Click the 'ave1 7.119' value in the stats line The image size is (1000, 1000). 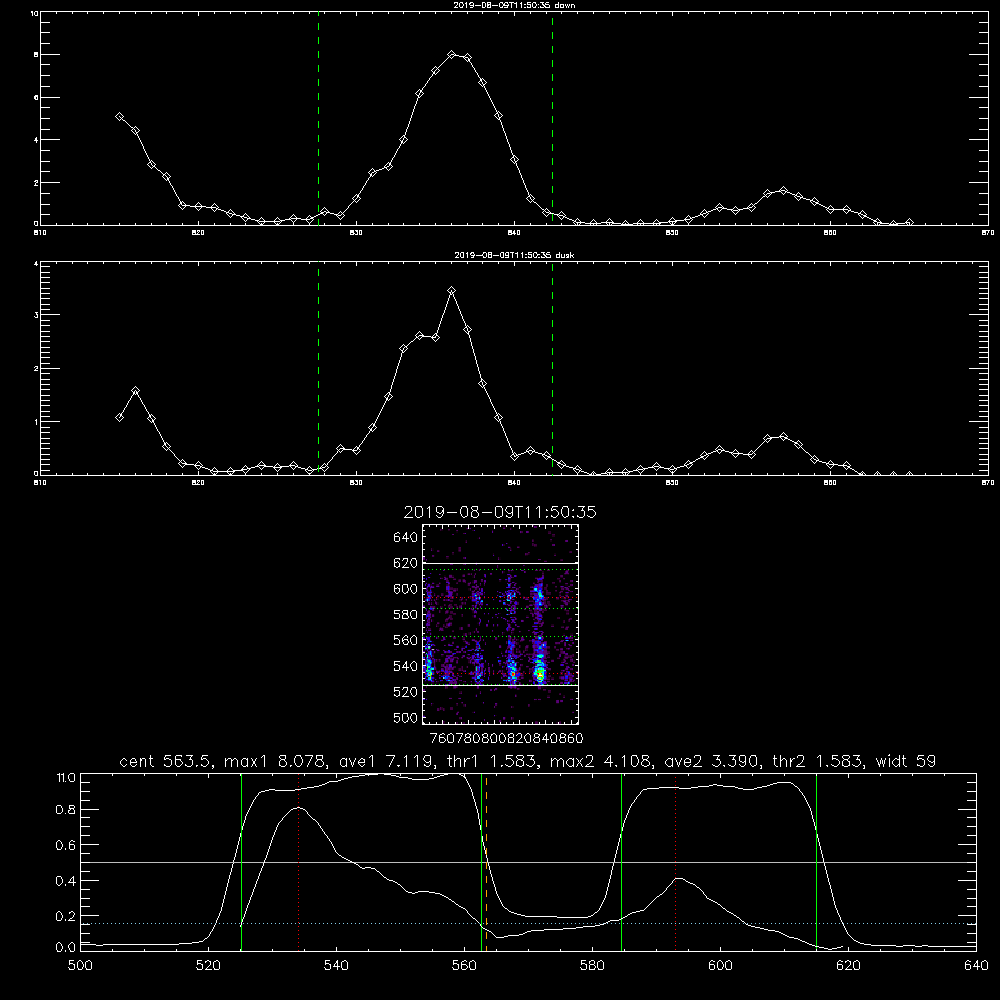[x=388, y=761]
